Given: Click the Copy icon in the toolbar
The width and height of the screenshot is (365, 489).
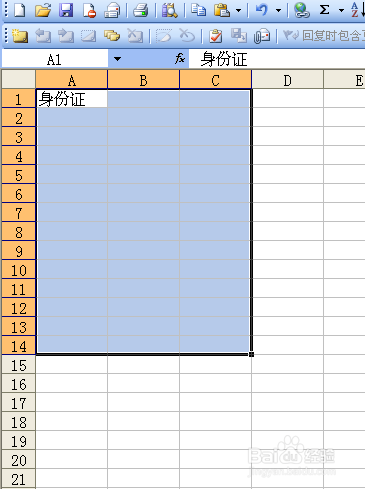Looking at the screenshot, I should point(198,10).
